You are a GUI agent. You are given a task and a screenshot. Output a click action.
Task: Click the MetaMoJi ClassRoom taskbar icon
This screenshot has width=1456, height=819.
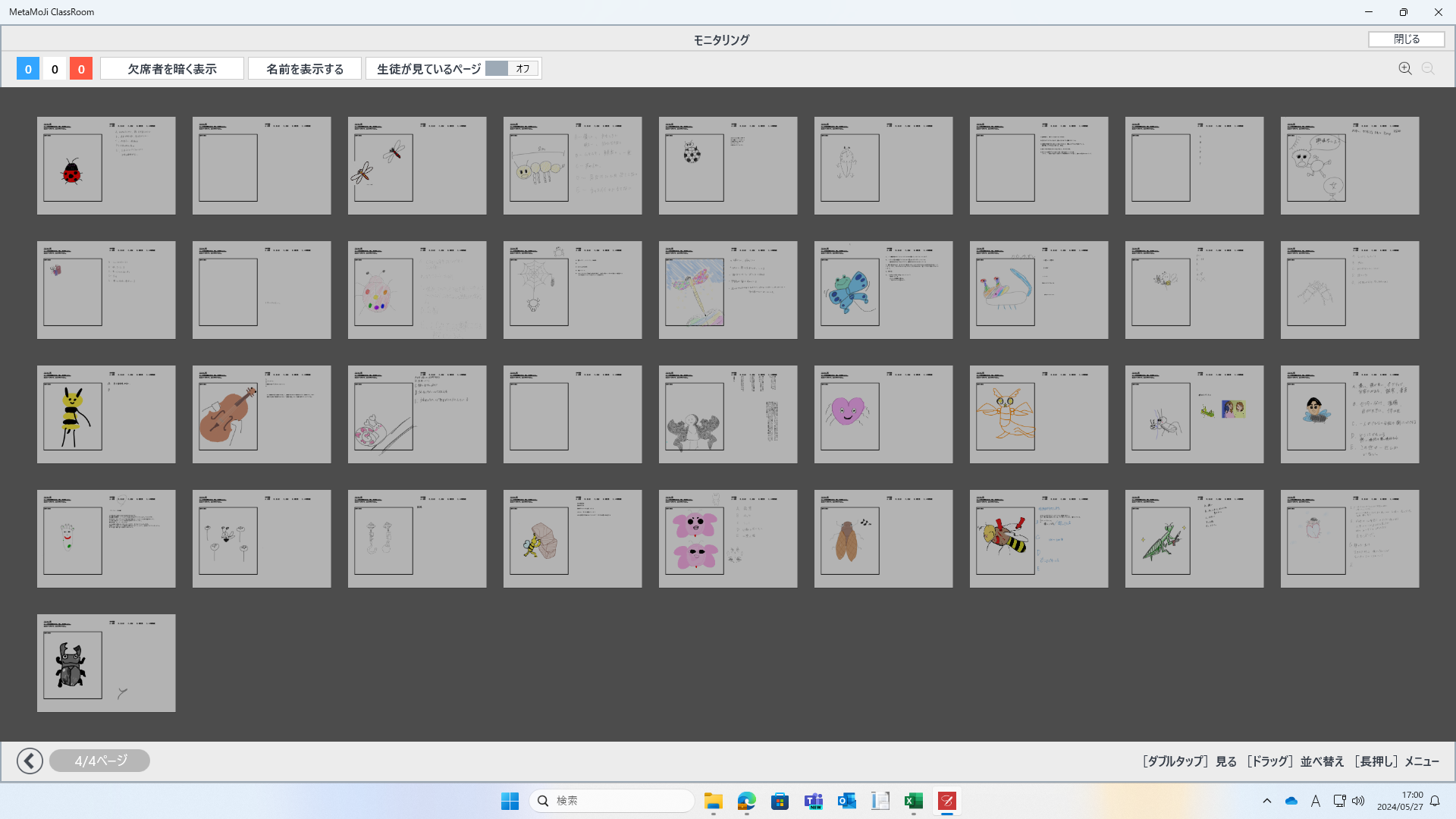[947, 801]
